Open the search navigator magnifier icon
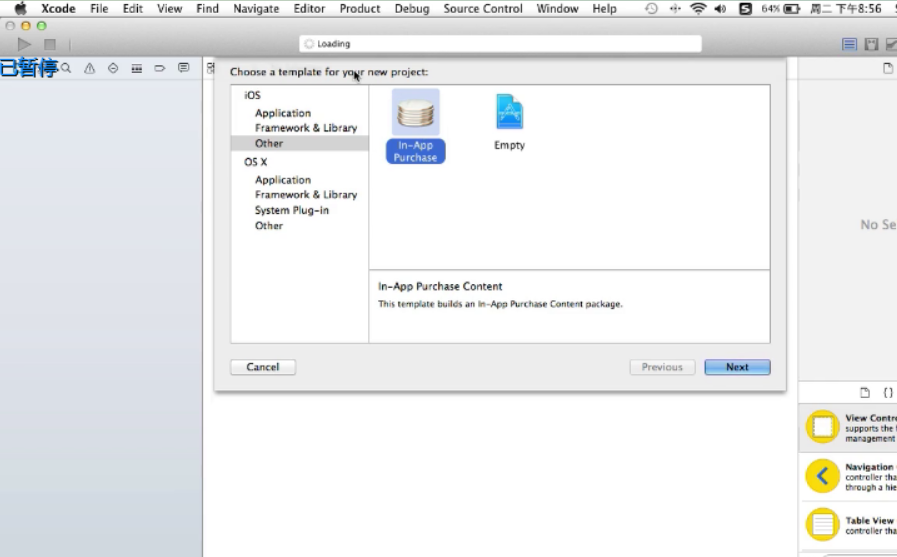 tap(66, 68)
